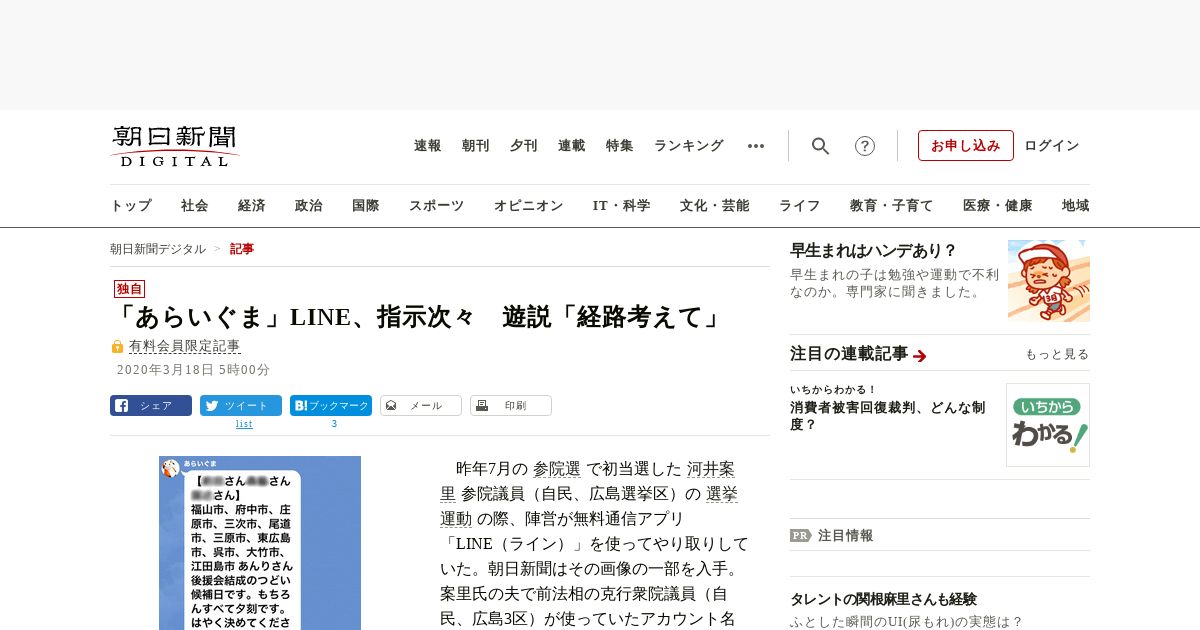This screenshot has height=630, width=1200.
Task: Open the 有料会員限定記事 link
Action: point(185,346)
